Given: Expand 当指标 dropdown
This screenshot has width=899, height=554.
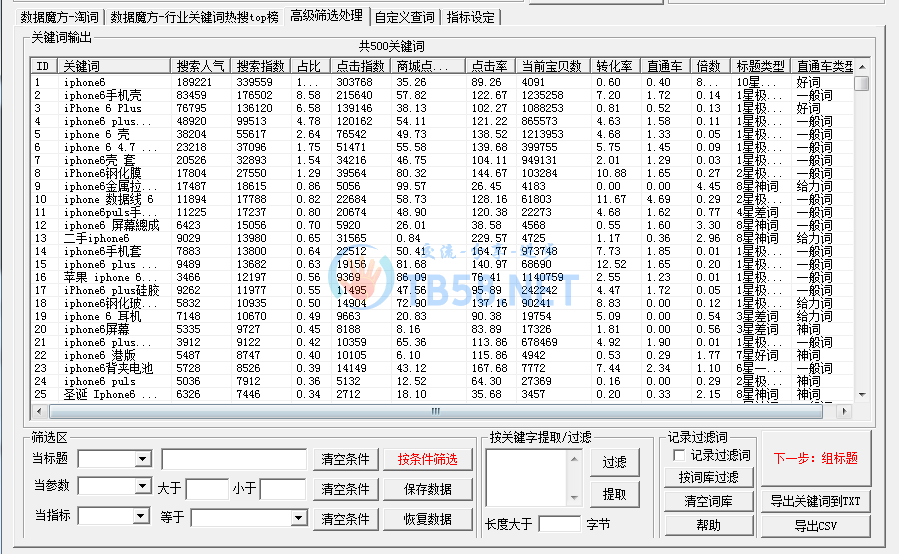Looking at the screenshot, I should [140, 516].
